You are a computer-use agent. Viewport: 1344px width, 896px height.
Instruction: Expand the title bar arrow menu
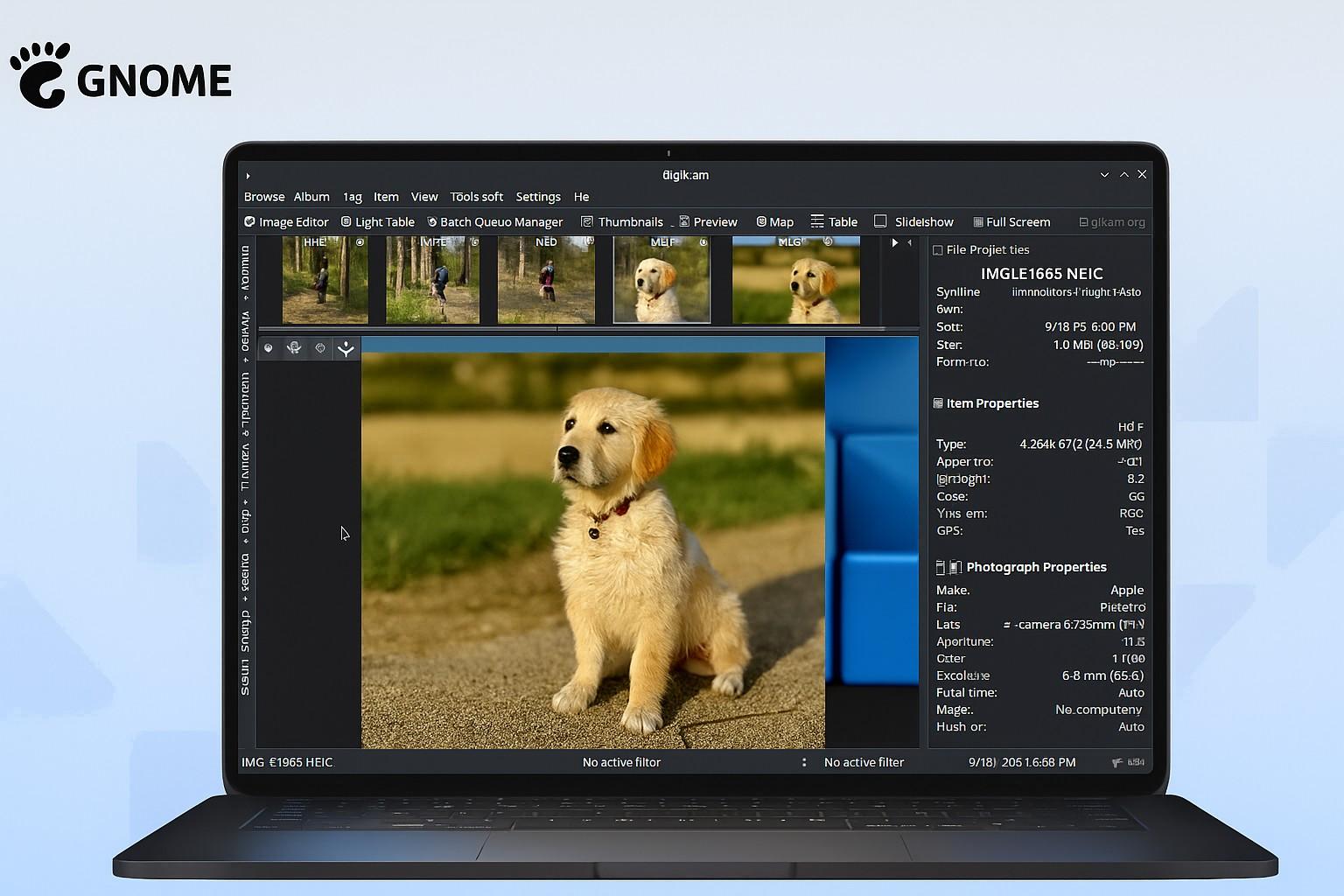pos(248,176)
